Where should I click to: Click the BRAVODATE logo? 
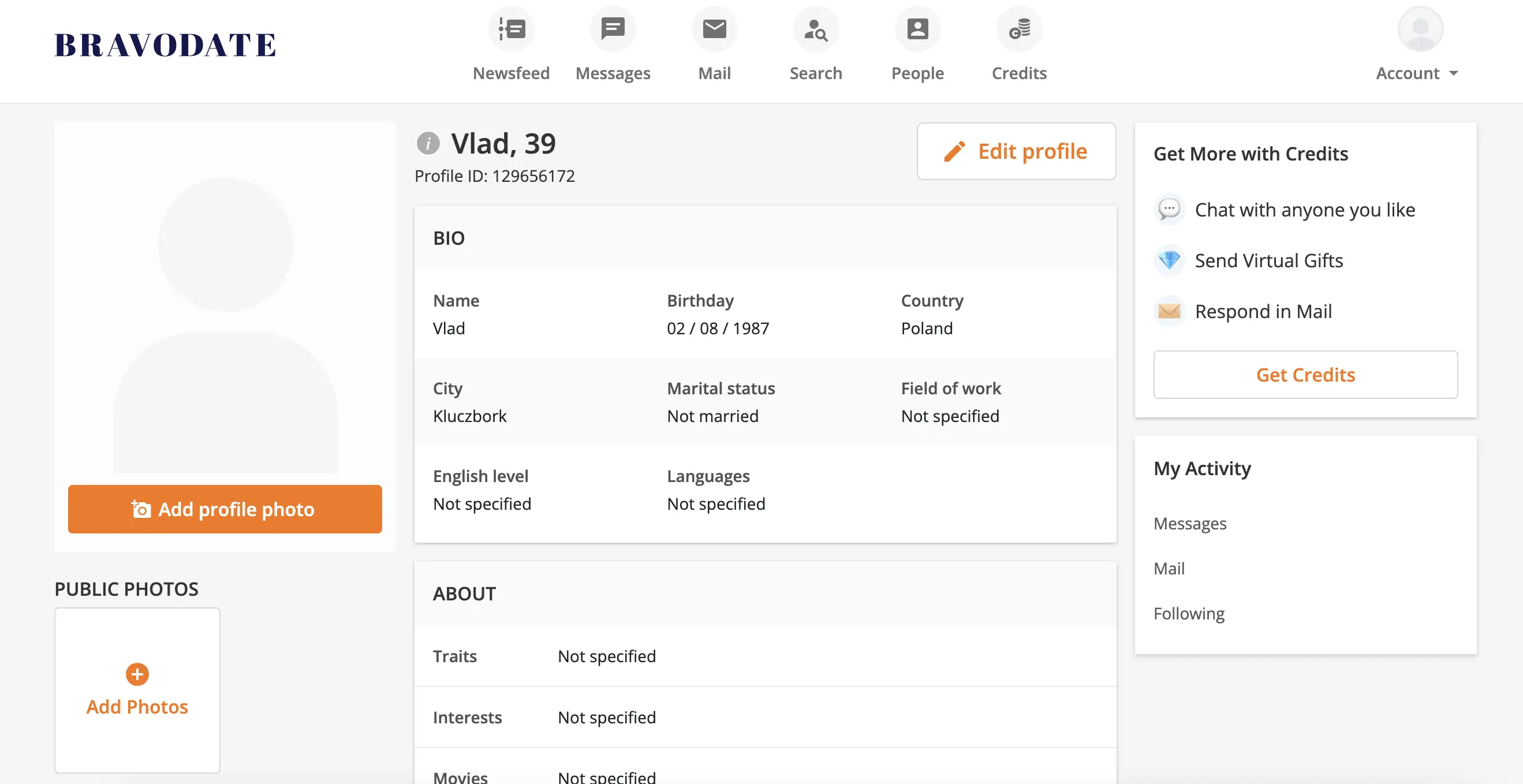click(x=165, y=46)
